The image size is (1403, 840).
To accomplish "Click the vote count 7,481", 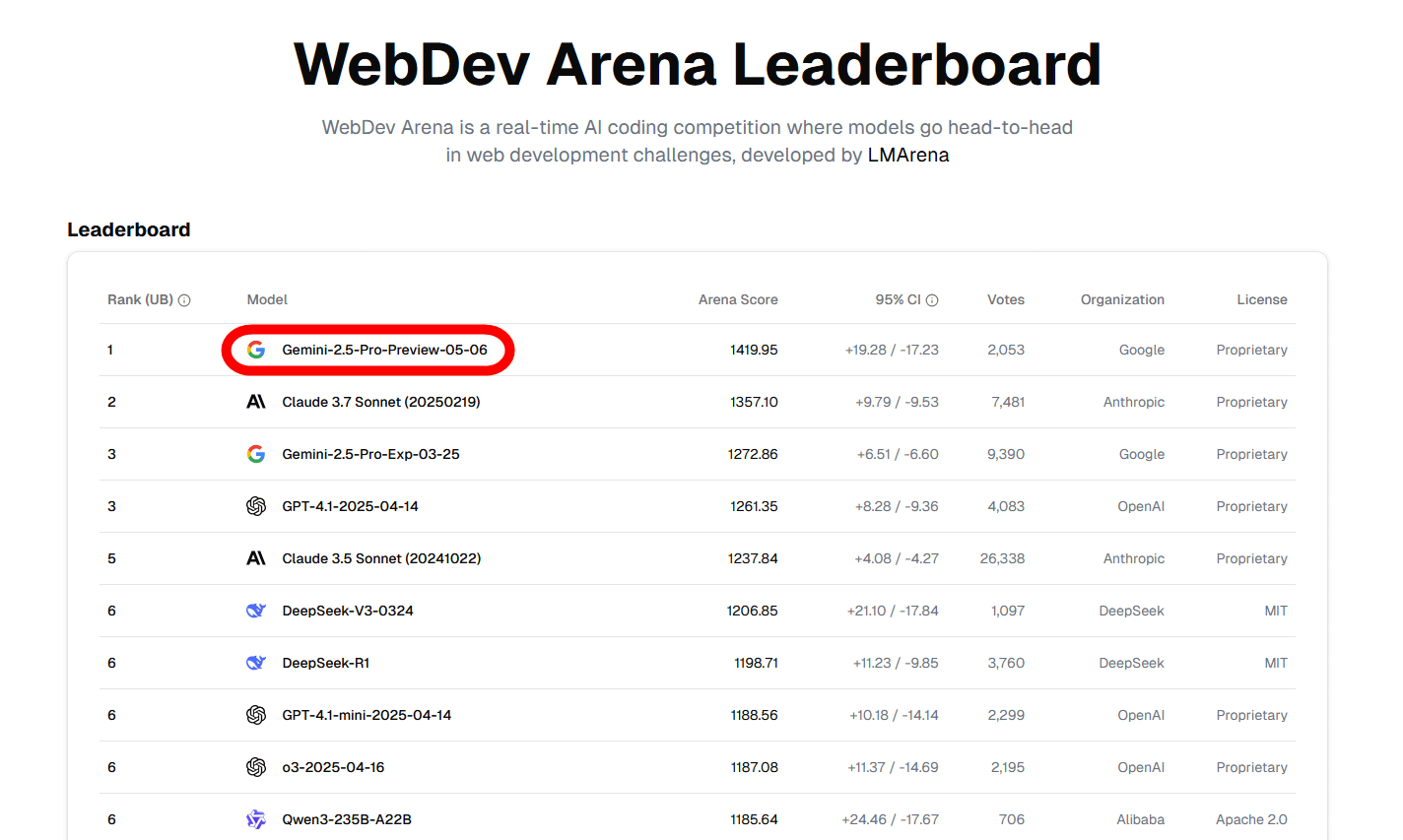I will click(1008, 402).
